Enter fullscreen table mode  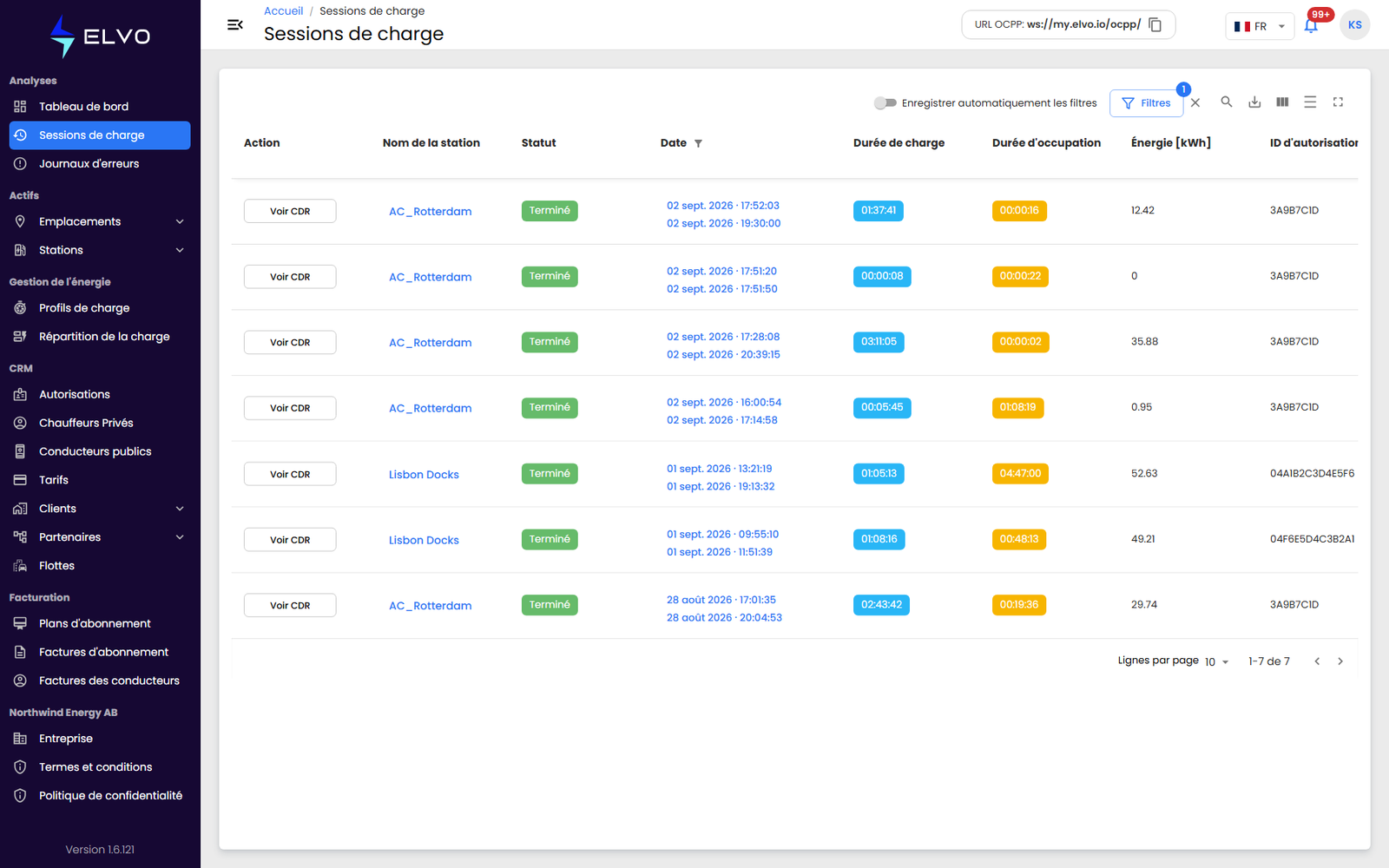point(1338,102)
